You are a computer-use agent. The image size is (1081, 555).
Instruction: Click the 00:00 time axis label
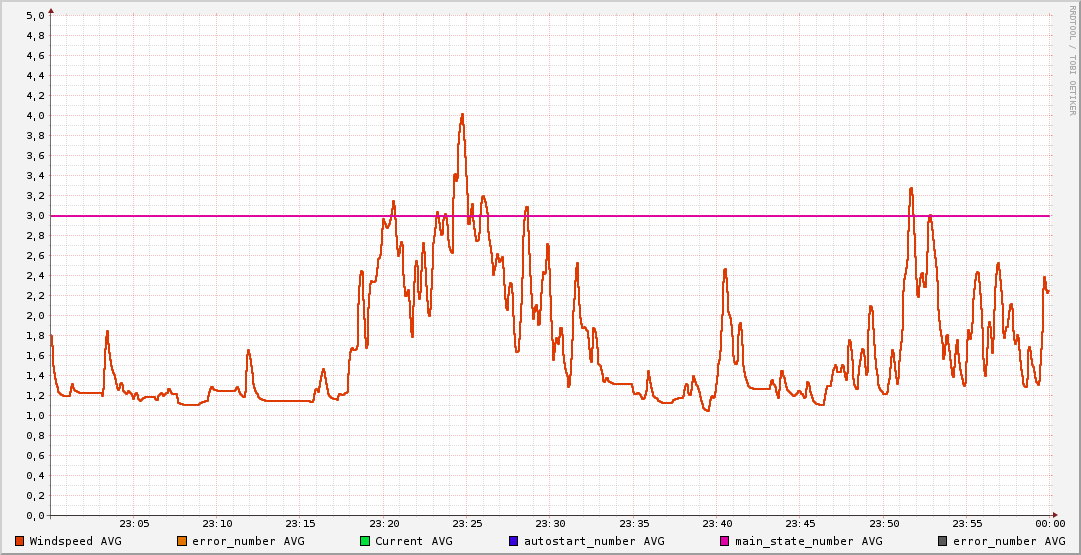(x=1049, y=523)
